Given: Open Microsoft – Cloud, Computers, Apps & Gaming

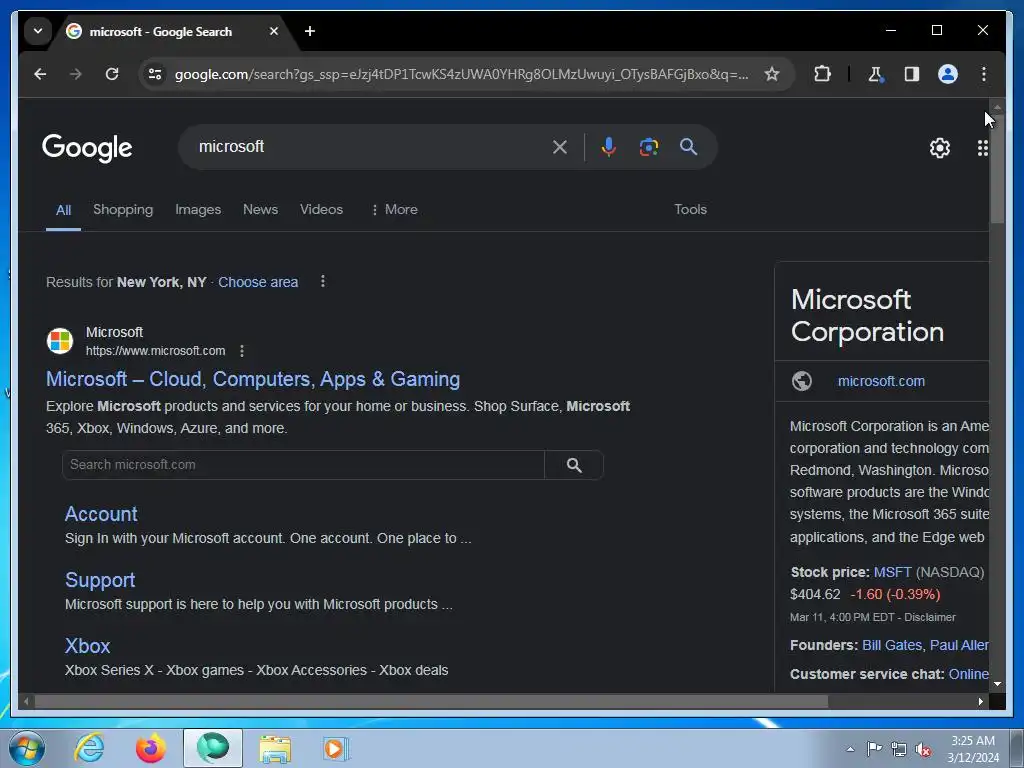Looking at the screenshot, I should 253,379.
